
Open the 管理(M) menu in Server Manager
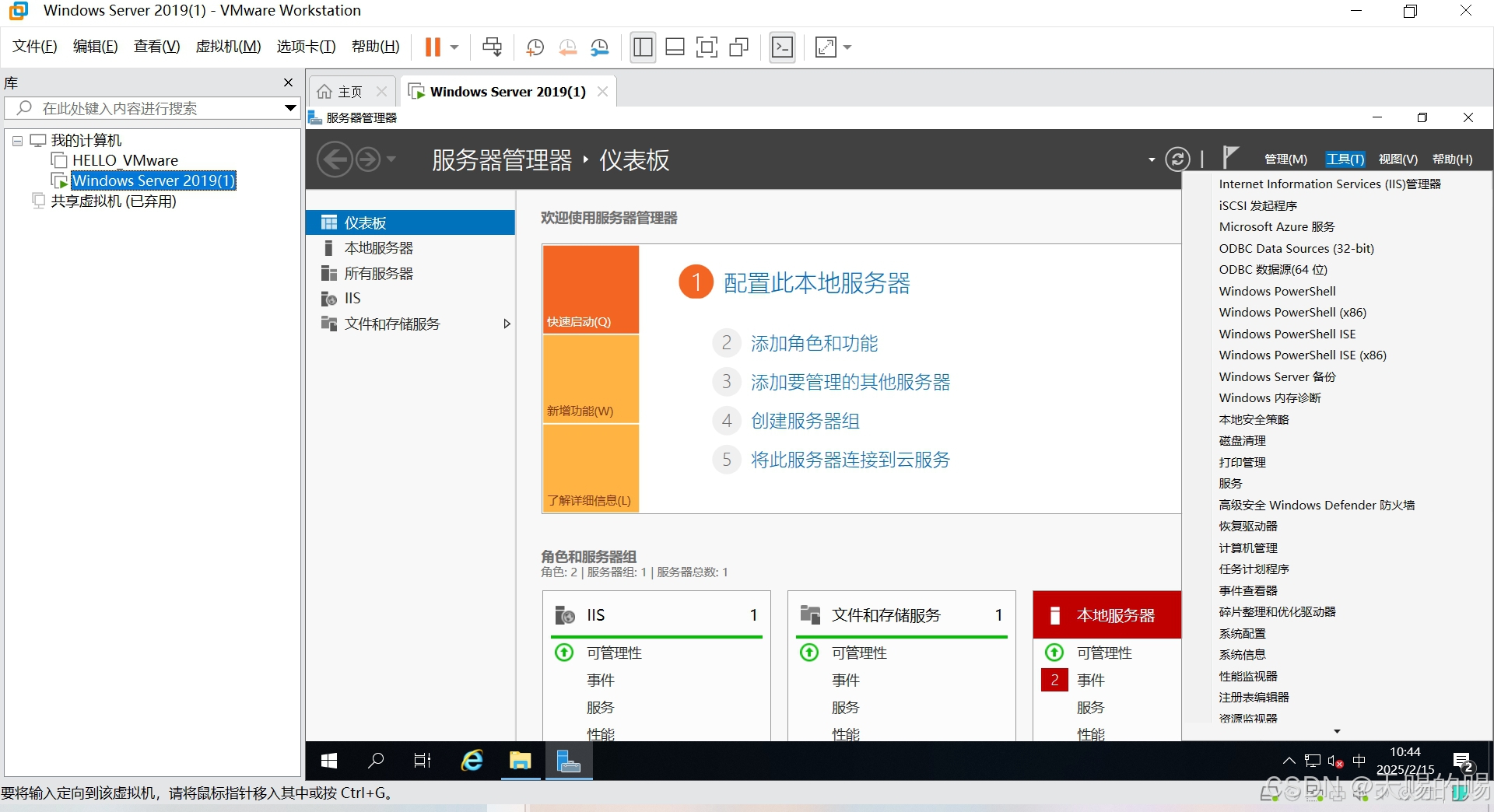[1285, 159]
